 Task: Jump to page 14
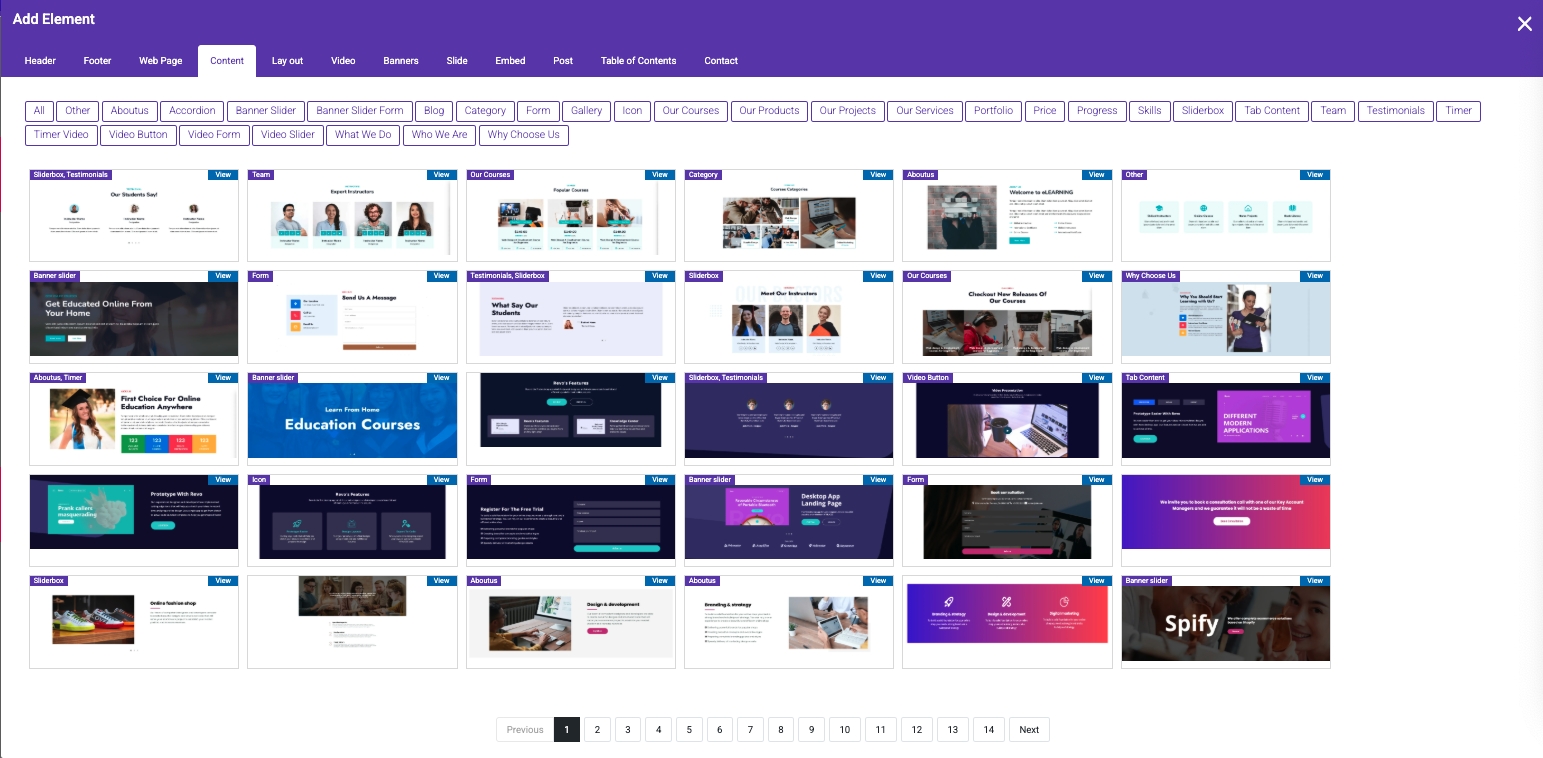[988, 730]
